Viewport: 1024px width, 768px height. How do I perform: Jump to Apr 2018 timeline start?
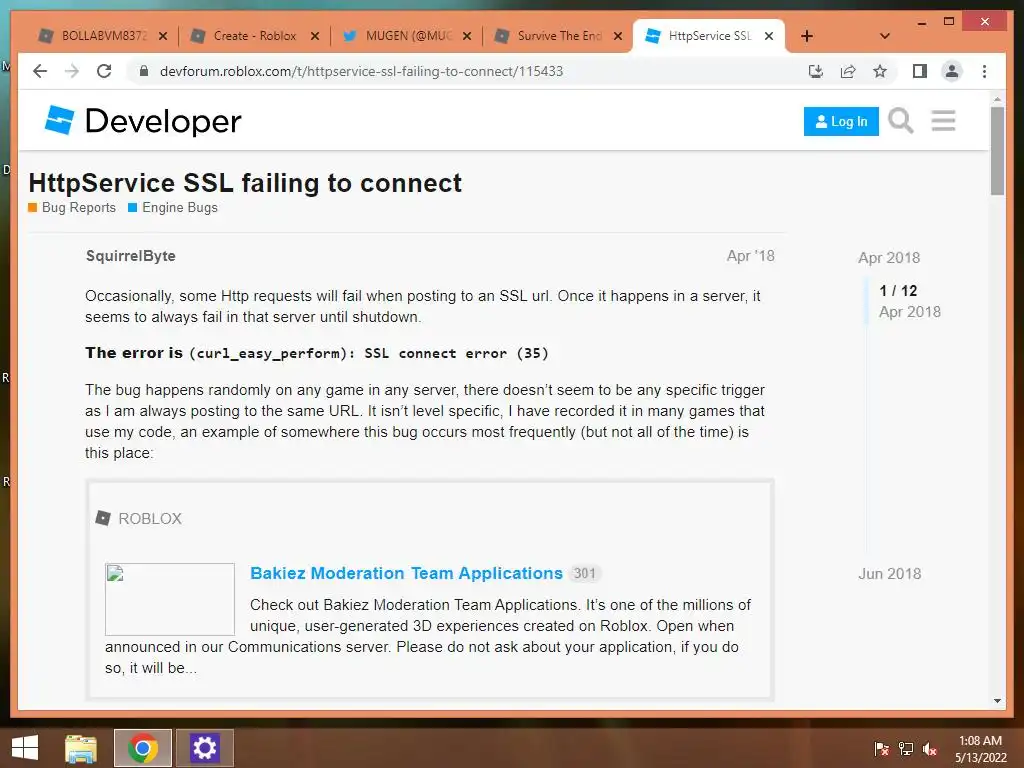889,258
